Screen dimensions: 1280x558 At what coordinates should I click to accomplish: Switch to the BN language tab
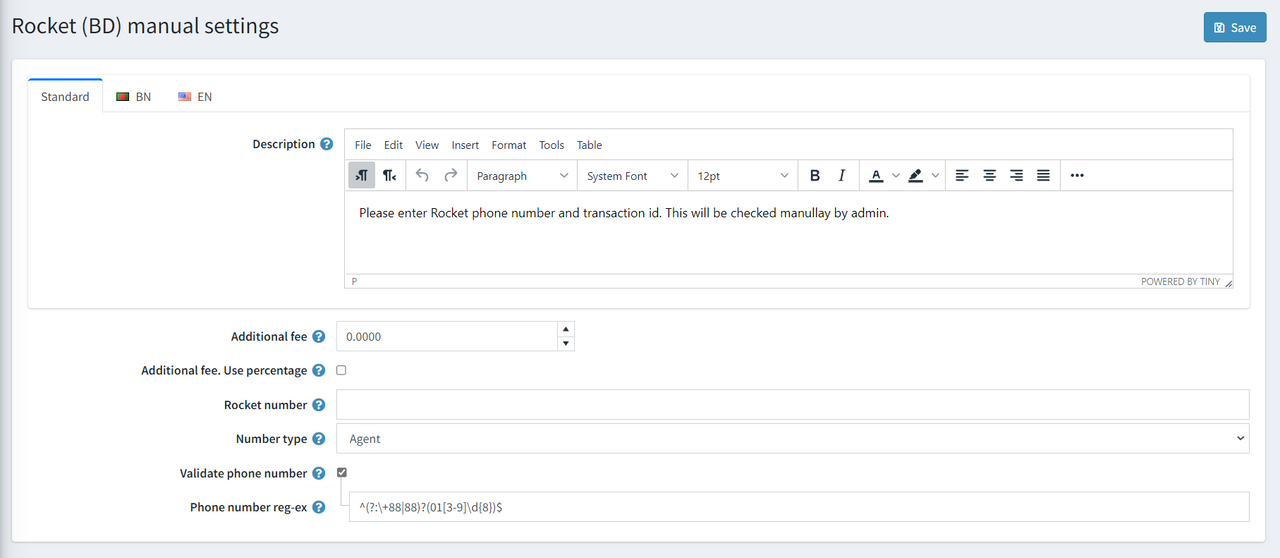click(x=134, y=97)
